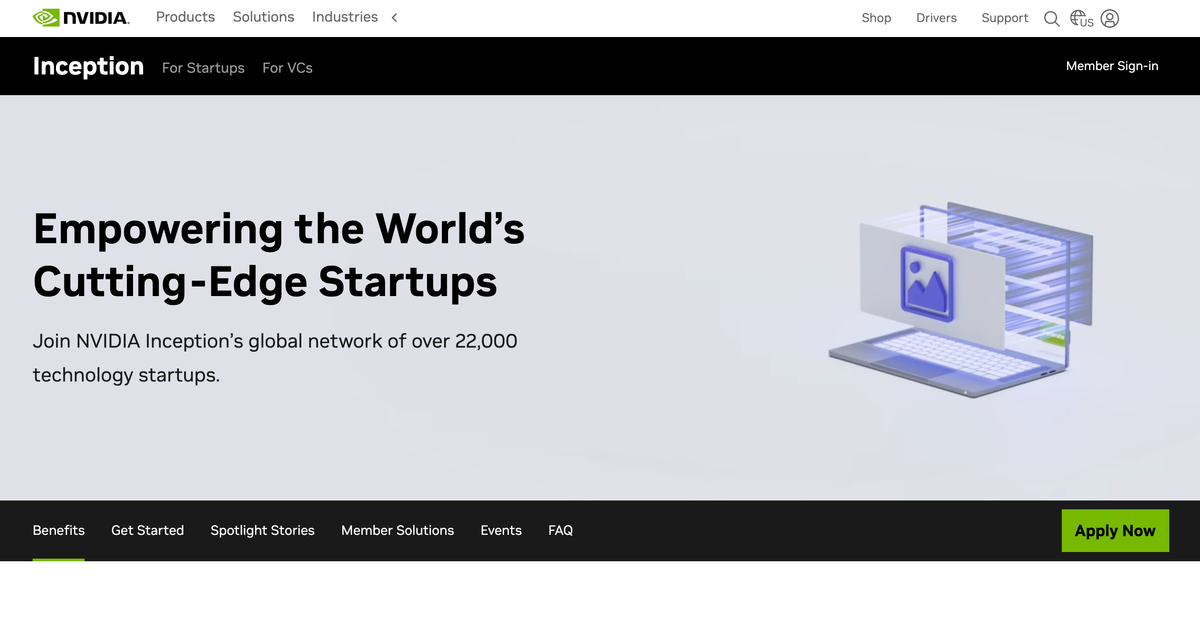Open the Industries menu
The height and width of the screenshot is (630, 1200).
click(x=344, y=17)
